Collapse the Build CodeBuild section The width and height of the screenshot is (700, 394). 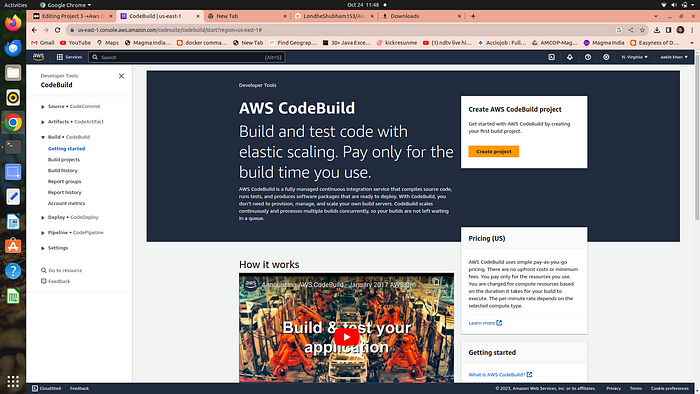click(x=43, y=137)
